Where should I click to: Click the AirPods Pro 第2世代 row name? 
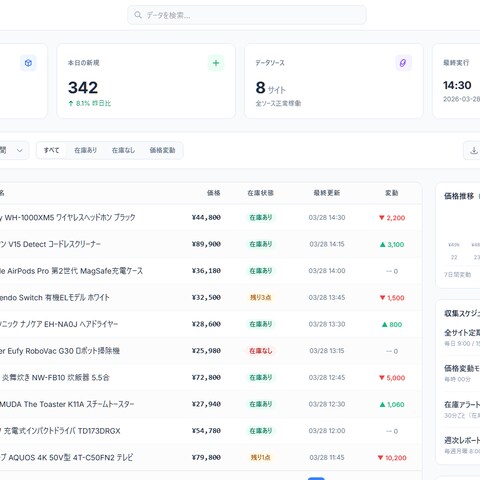(x=71, y=271)
